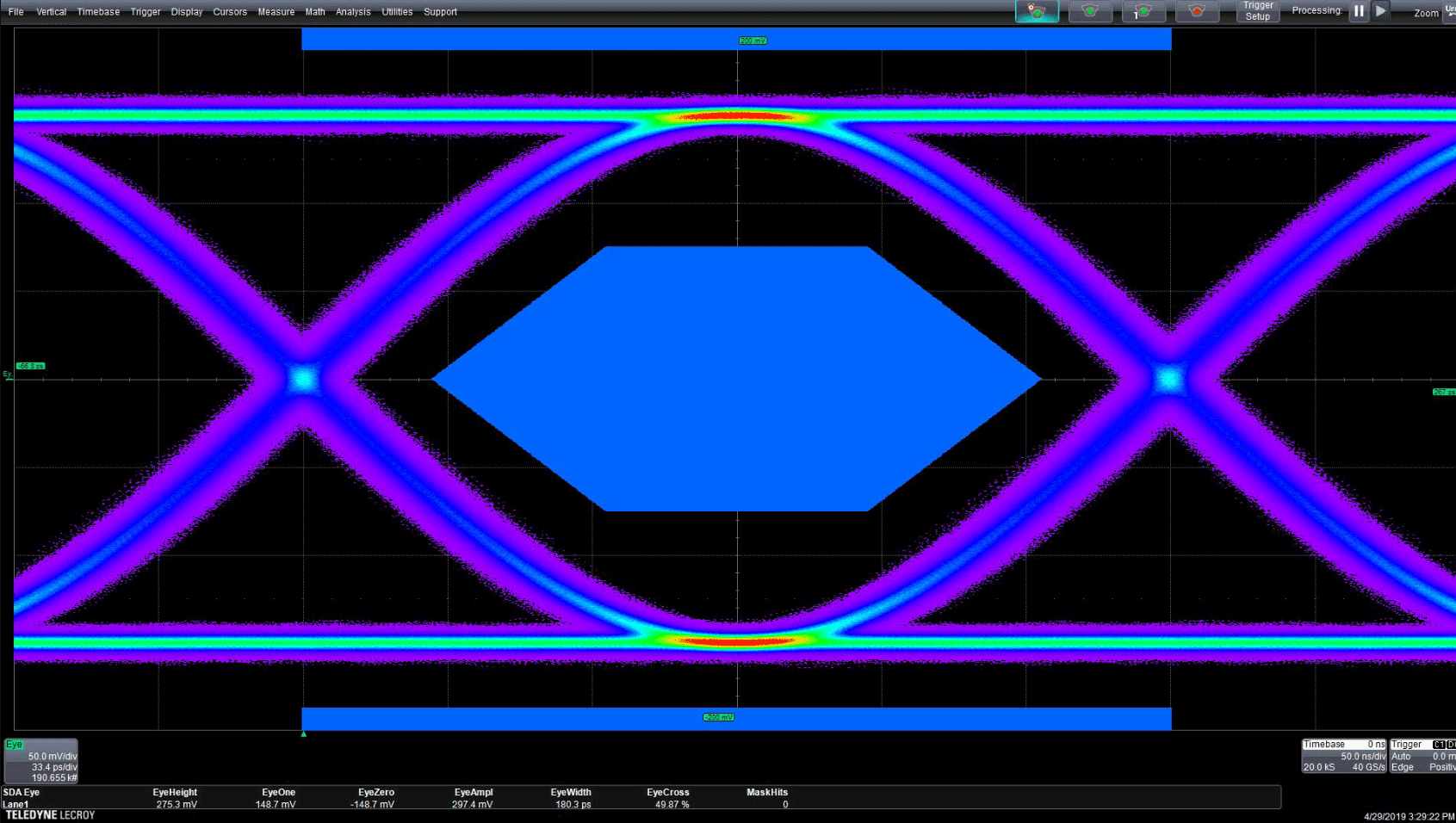Image resolution: width=1456 pixels, height=823 pixels.
Task: Open the Support menu
Action: click(440, 12)
